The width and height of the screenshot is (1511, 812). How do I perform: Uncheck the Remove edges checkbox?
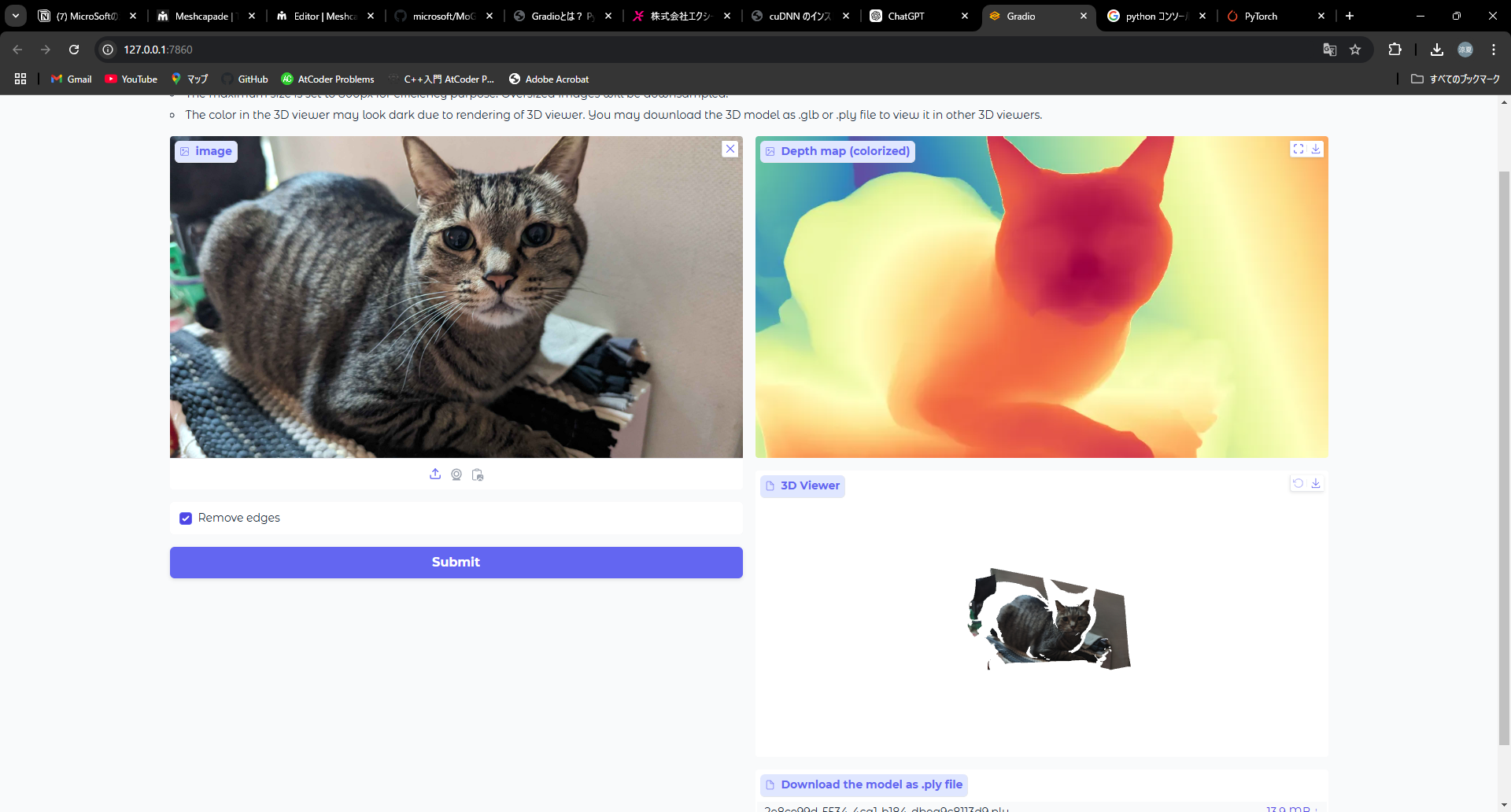click(186, 519)
